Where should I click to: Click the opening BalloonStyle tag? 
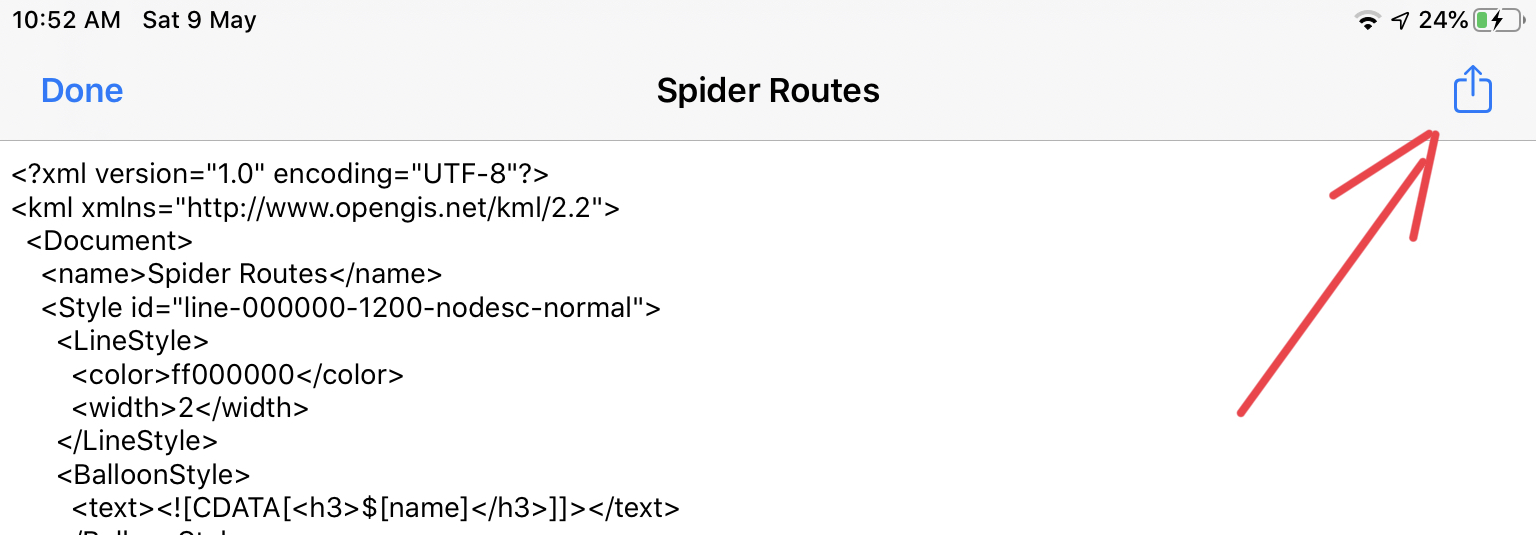coord(153,474)
